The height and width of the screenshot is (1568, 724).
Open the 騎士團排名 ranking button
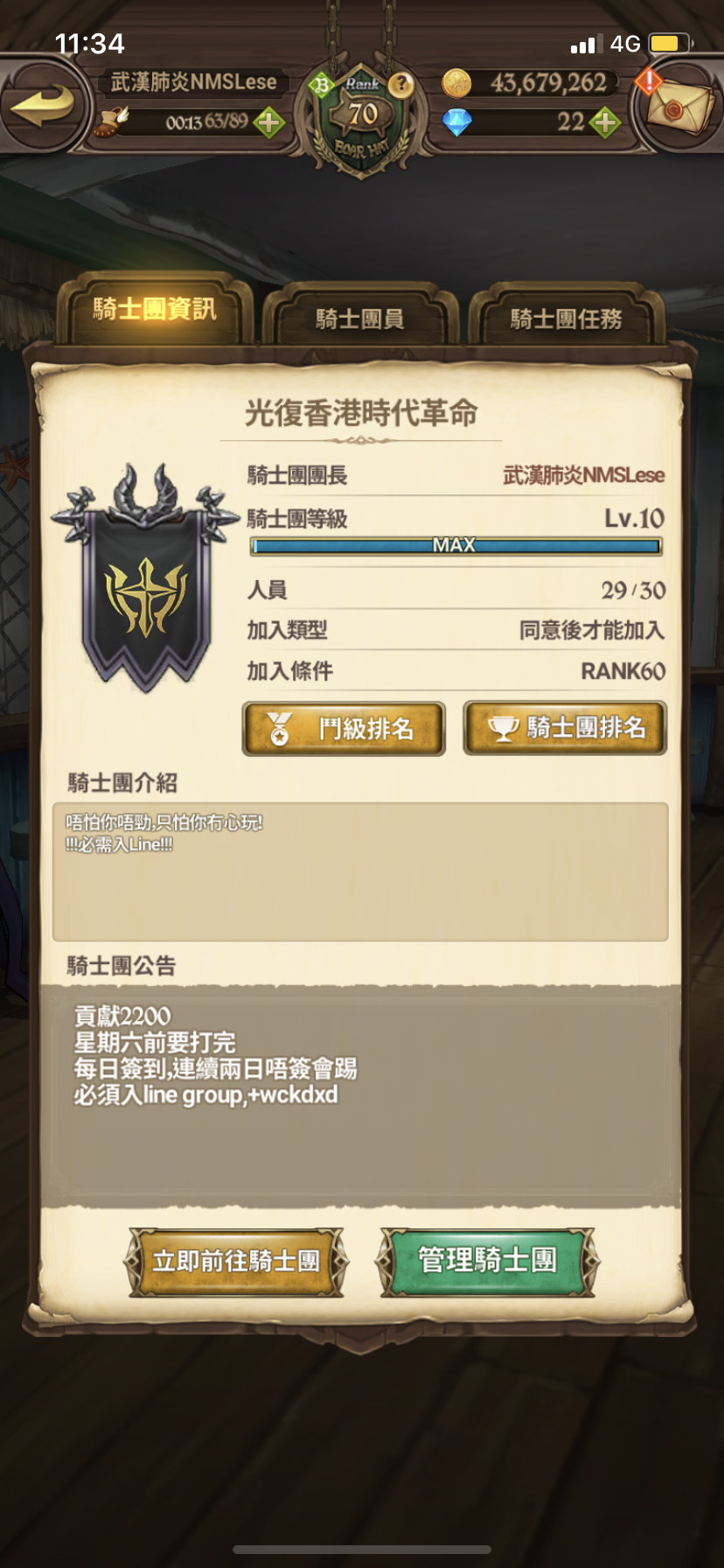[x=565, y=728]
